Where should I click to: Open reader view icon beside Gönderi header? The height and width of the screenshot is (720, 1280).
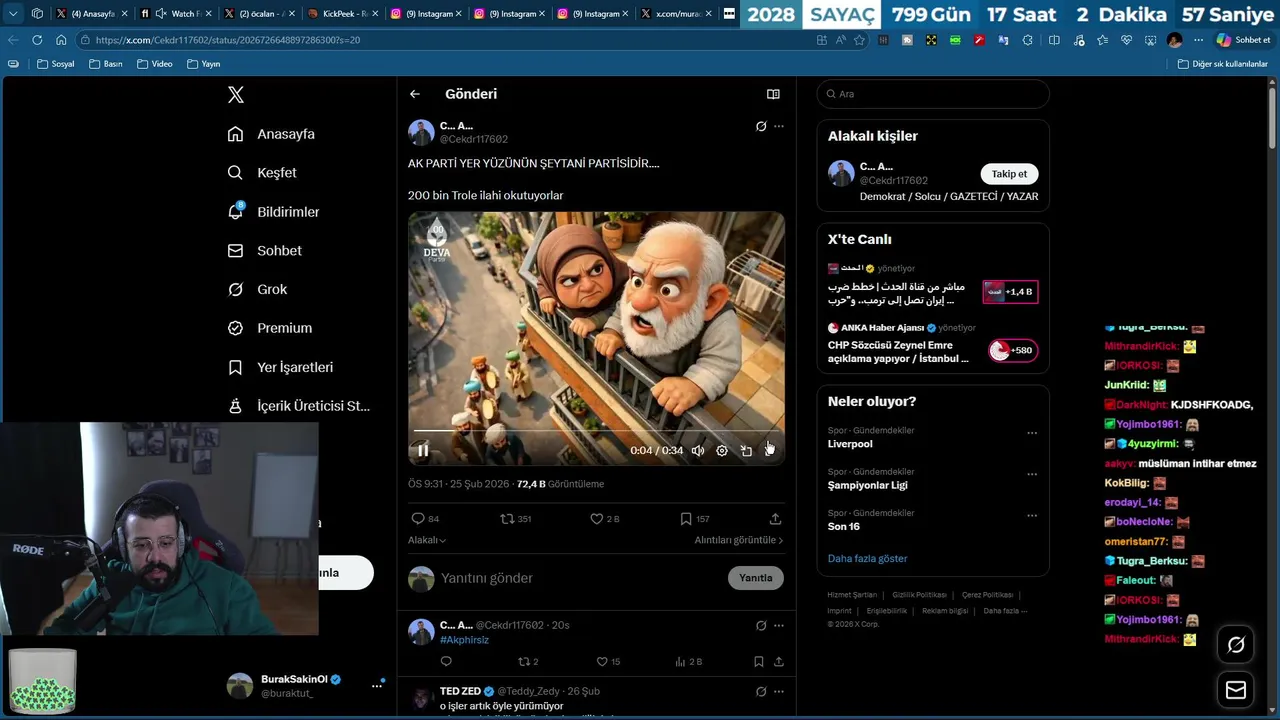pos(773,94)
